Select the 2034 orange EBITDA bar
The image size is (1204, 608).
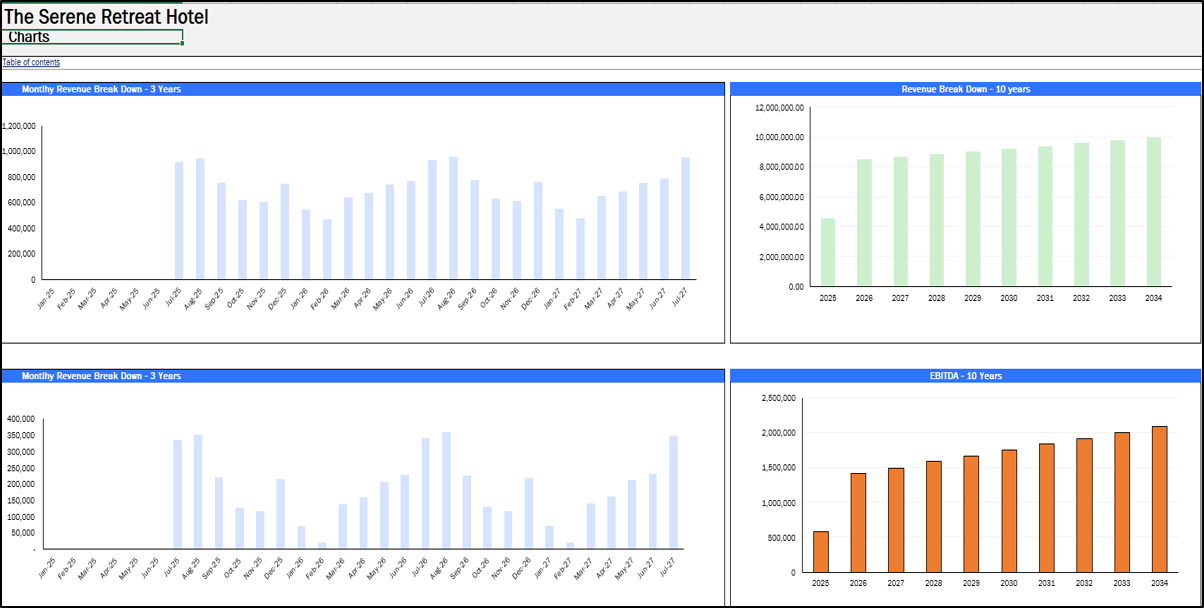[x=1159, y=500]
